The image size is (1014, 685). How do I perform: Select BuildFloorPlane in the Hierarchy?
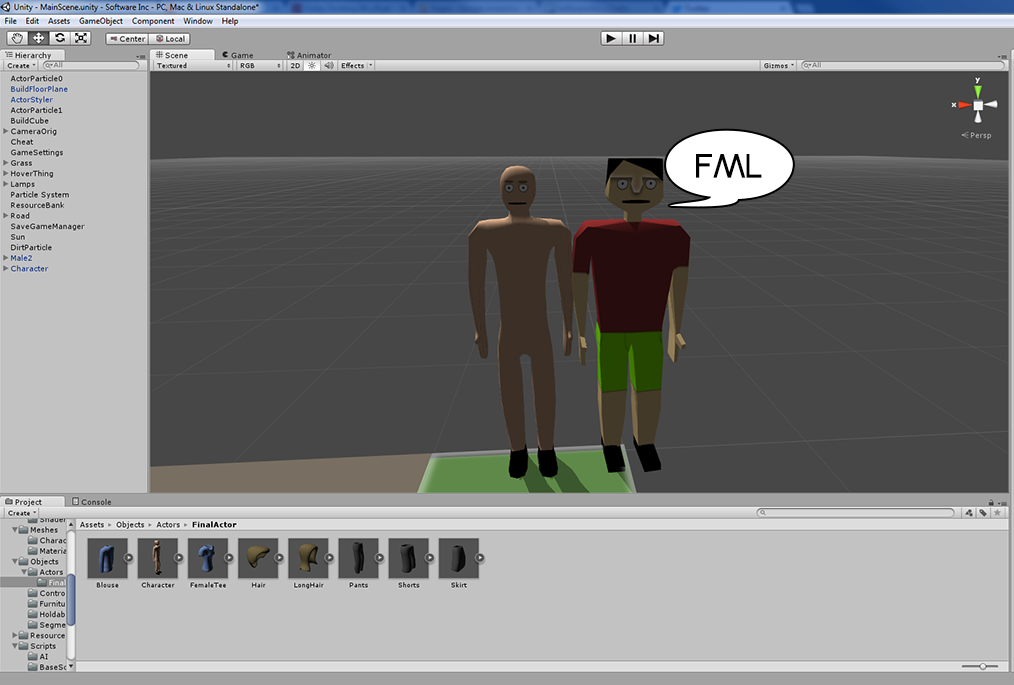(x=39, y=89)
